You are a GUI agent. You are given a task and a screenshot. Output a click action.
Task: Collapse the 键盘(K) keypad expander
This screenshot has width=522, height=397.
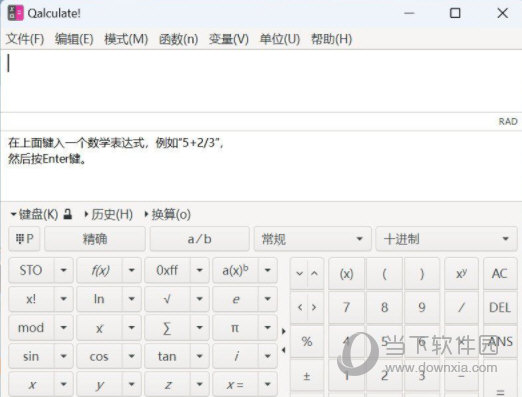click(x=34, y=214)
